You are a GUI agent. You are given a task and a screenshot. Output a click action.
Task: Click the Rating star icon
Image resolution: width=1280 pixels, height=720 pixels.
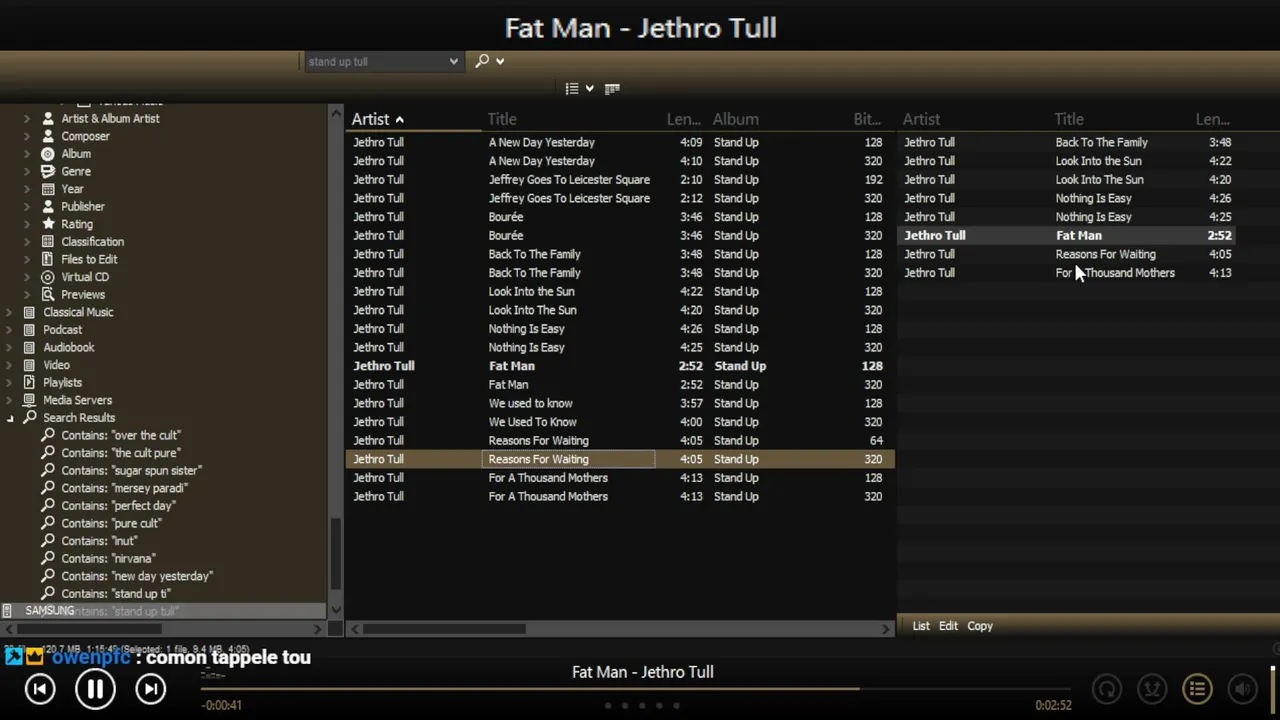47,224
